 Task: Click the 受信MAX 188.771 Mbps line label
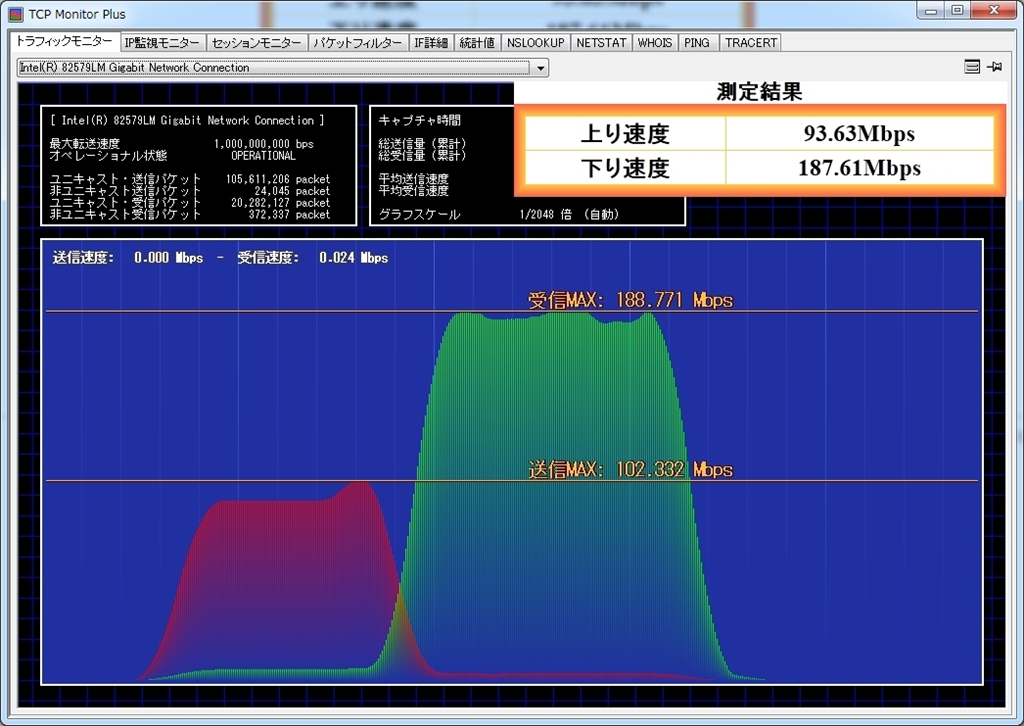click(630, 300)
